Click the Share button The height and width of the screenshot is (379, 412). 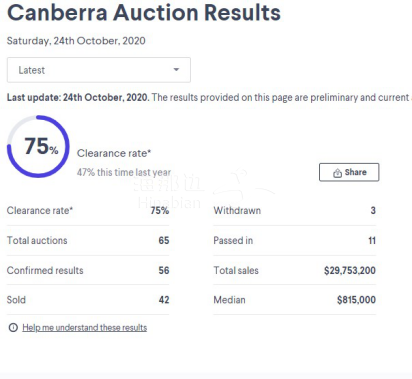point(349,172)
